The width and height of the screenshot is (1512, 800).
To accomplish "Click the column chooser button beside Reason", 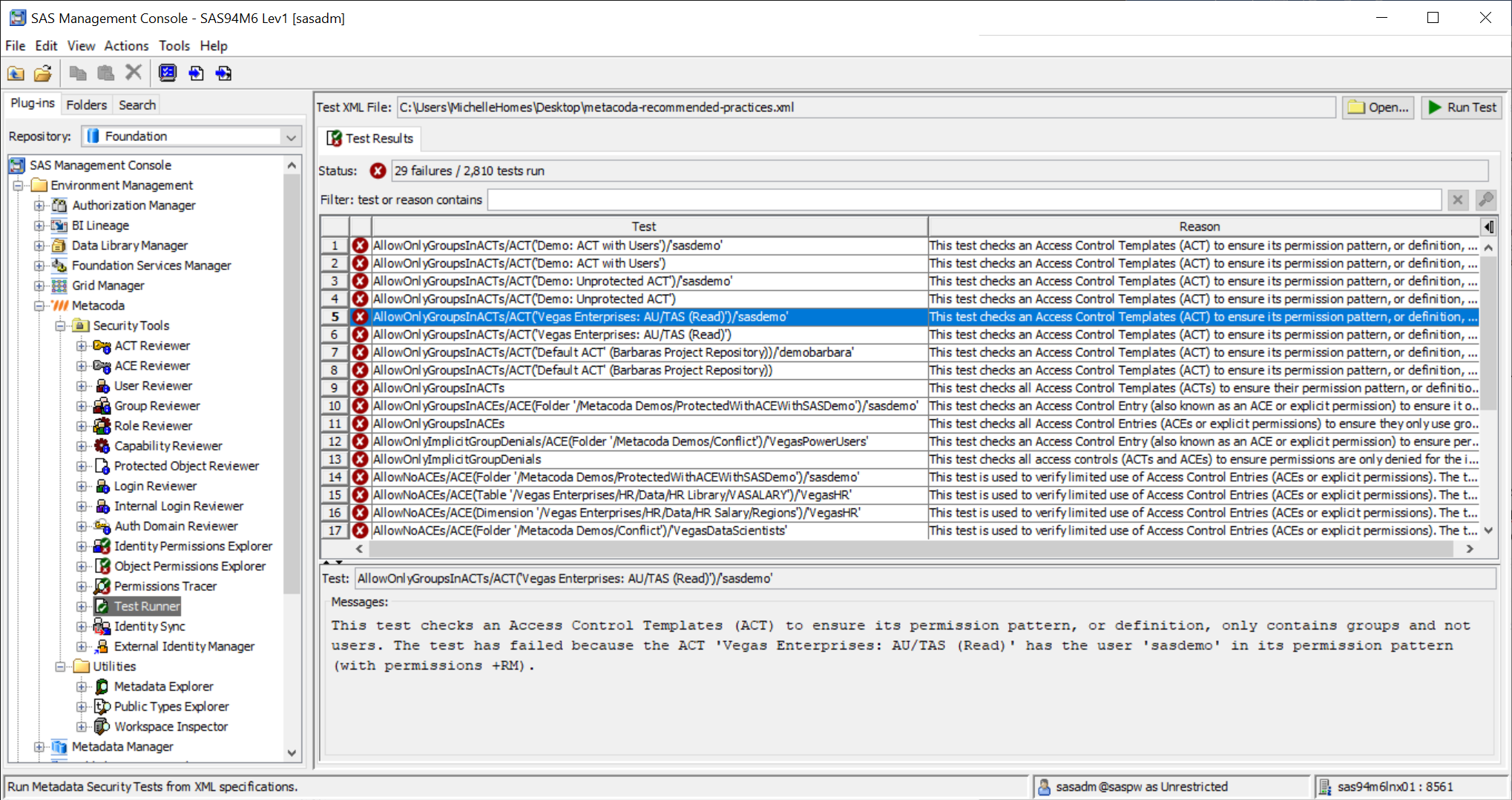I will pos(1488,226).
